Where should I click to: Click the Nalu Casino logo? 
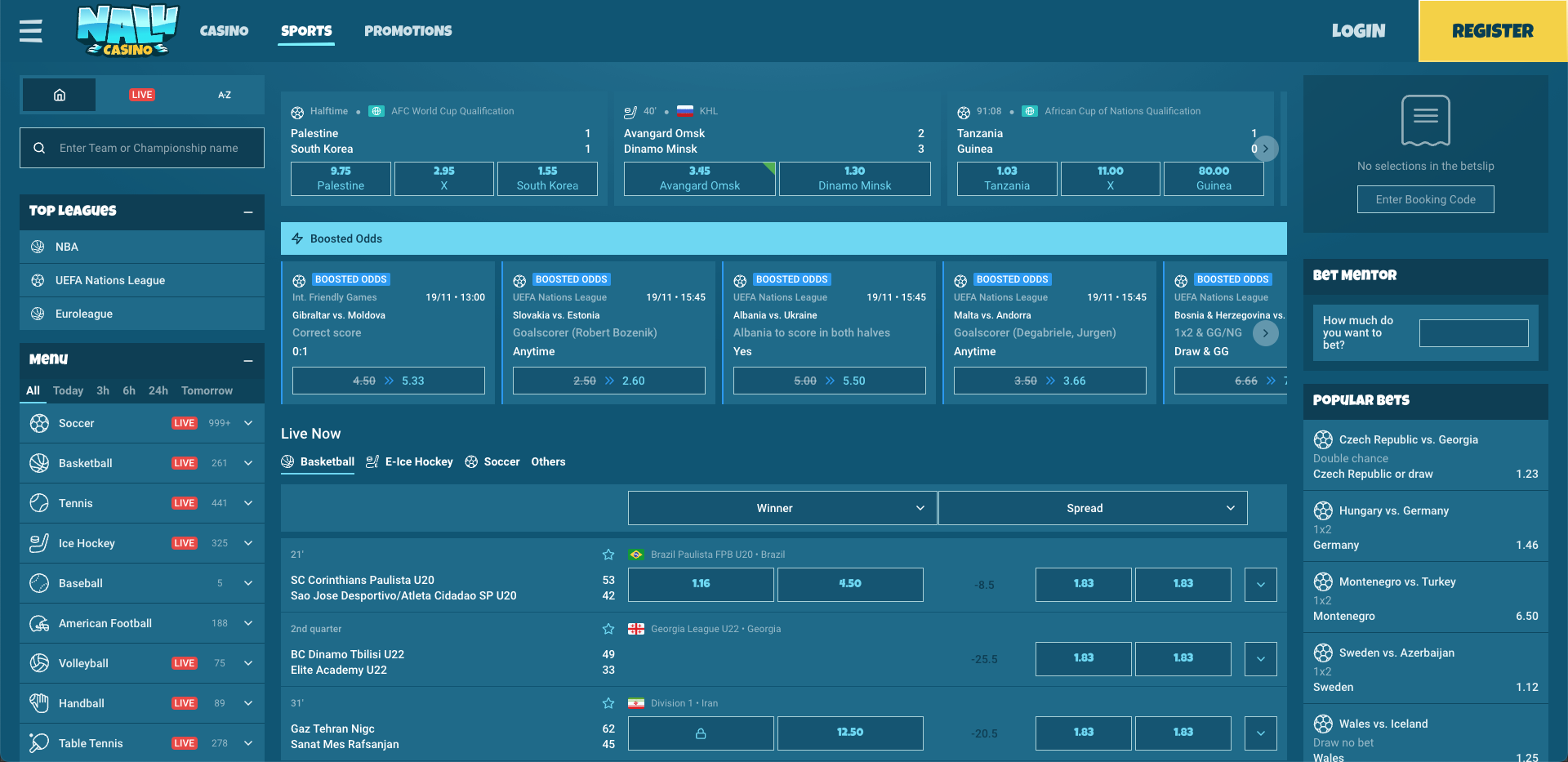(127, 31)
